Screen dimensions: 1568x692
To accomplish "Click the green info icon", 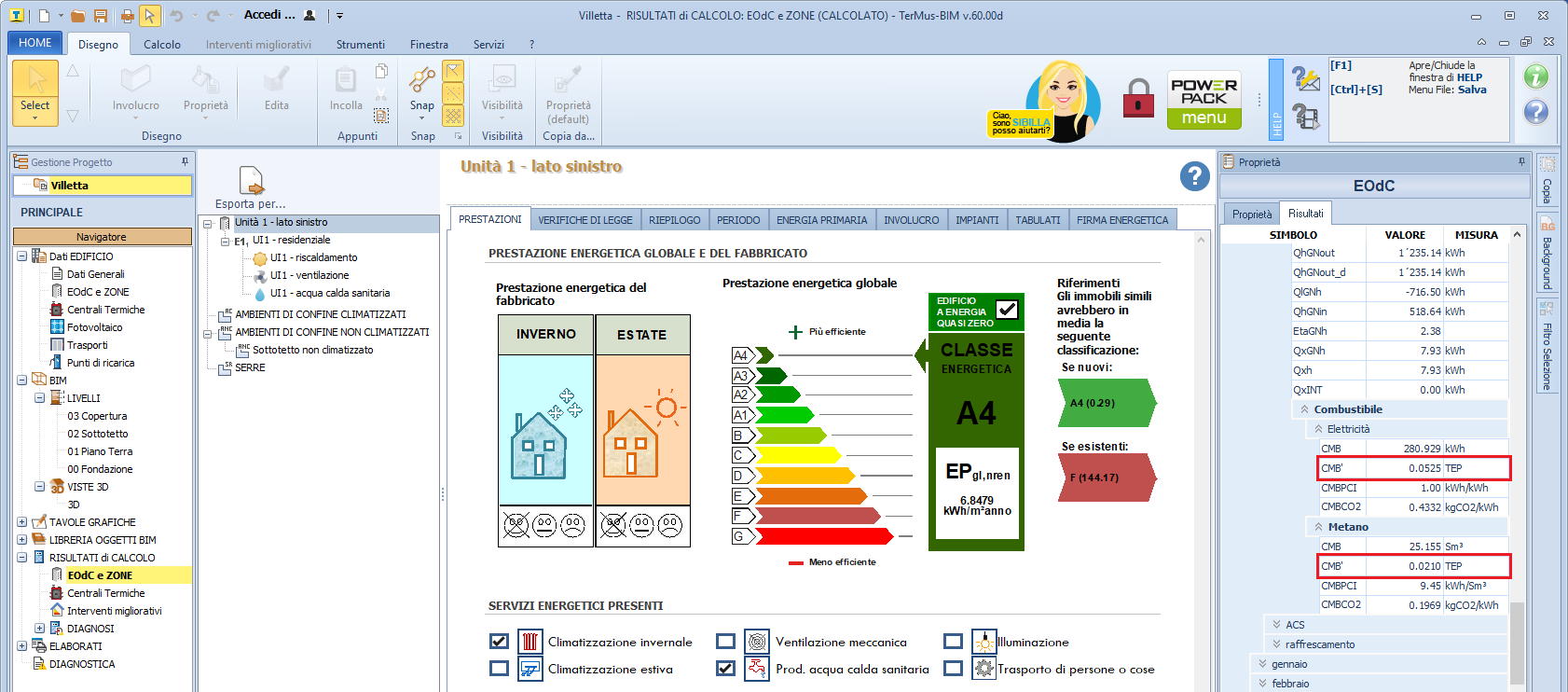I will coord(1535,76).
